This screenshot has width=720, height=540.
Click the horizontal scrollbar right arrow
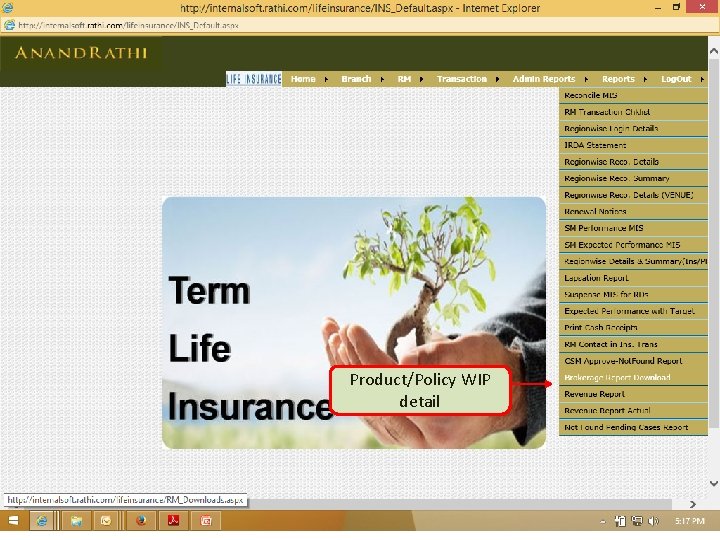pos(692,504)
